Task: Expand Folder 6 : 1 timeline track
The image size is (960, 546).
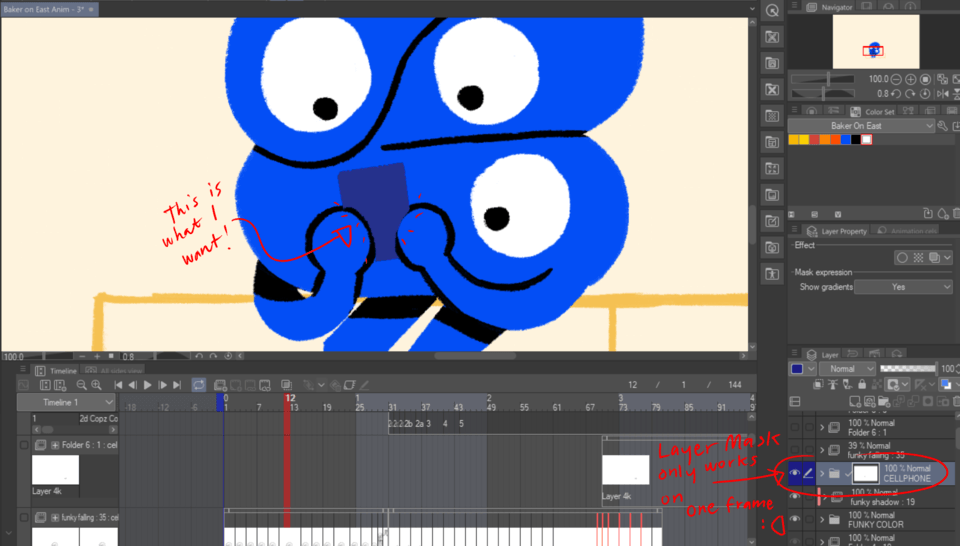Action: [x=55, y=445]
